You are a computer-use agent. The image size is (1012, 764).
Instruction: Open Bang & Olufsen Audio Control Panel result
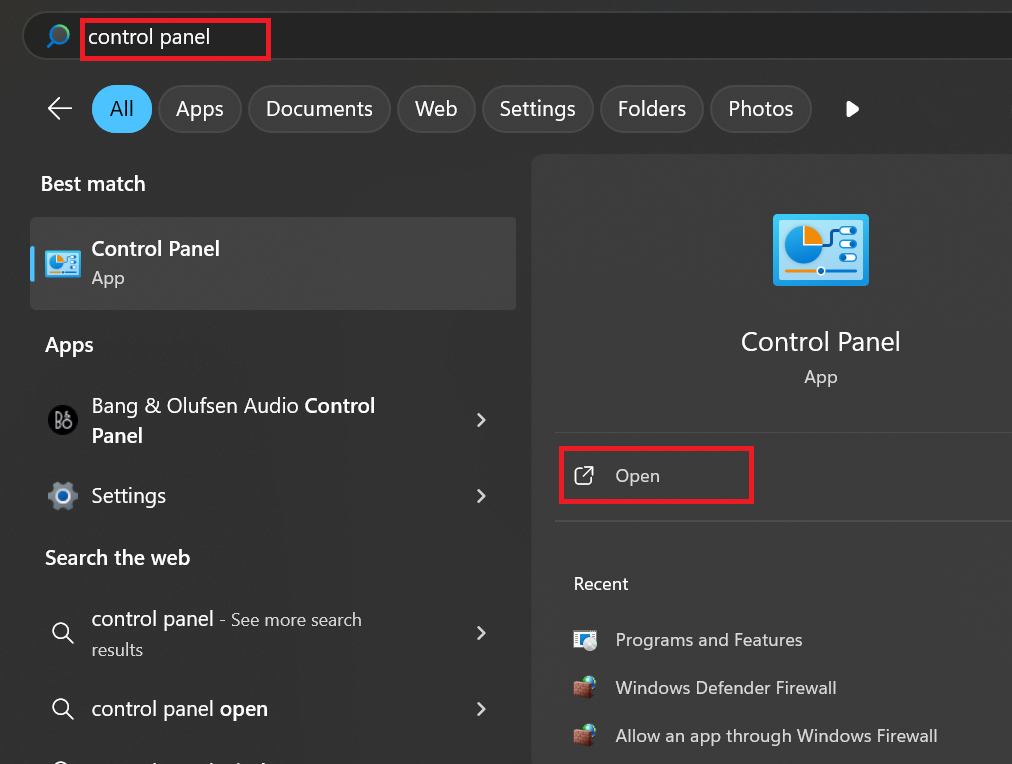[x=273, y=420]
